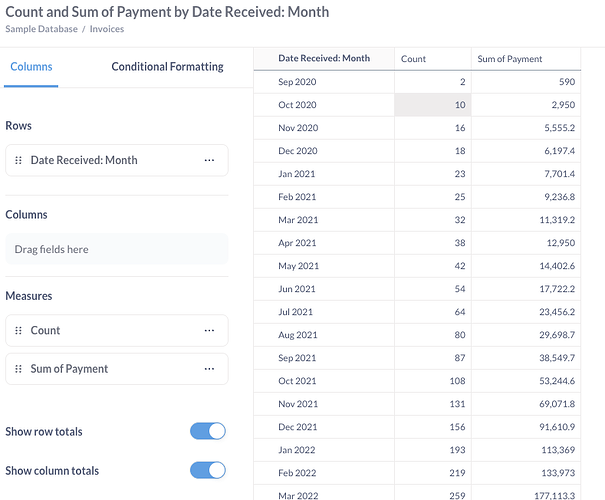Open options menu for Date Received: Month field

point(209,160)
